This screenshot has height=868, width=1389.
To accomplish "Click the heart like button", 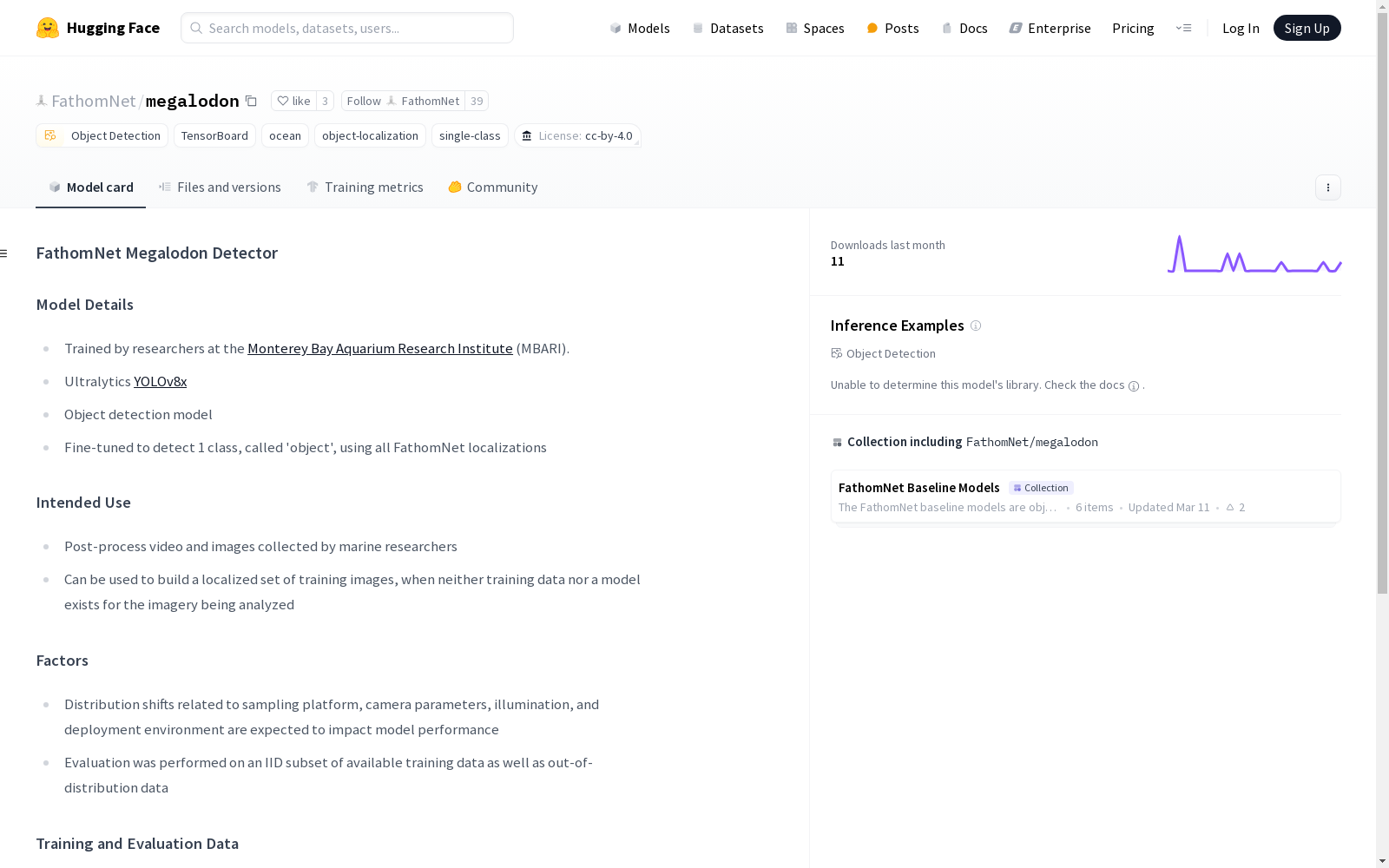I will click(x=293, y=101).
